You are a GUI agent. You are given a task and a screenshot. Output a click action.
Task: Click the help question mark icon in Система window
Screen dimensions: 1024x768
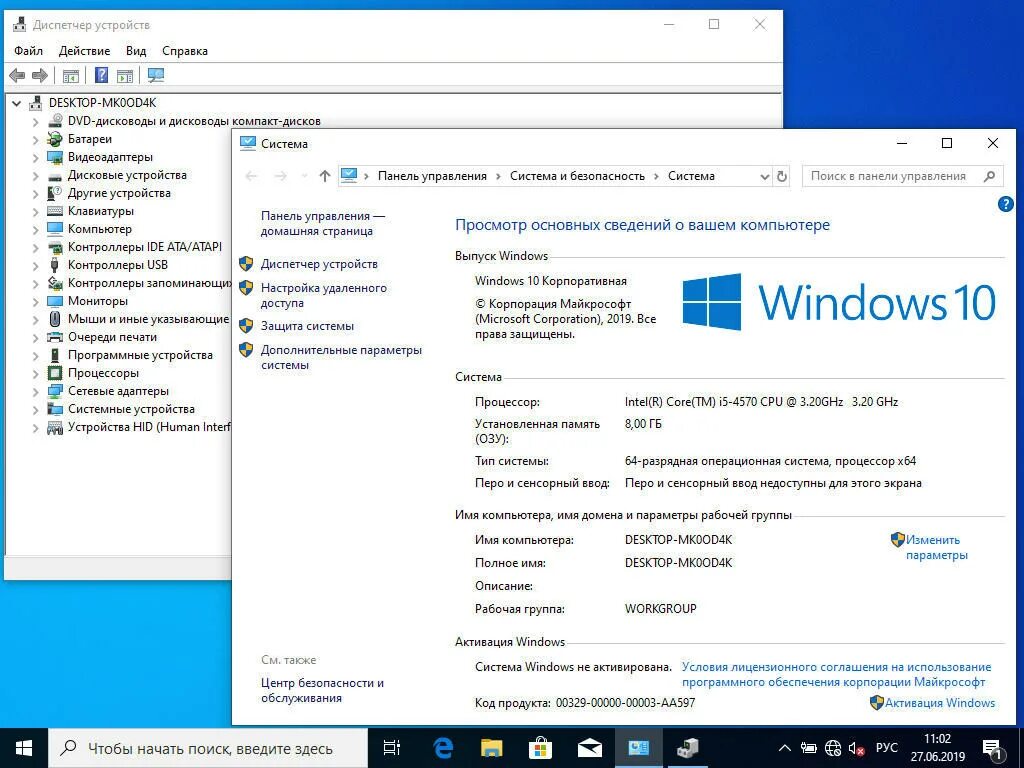pos(1006,204)
